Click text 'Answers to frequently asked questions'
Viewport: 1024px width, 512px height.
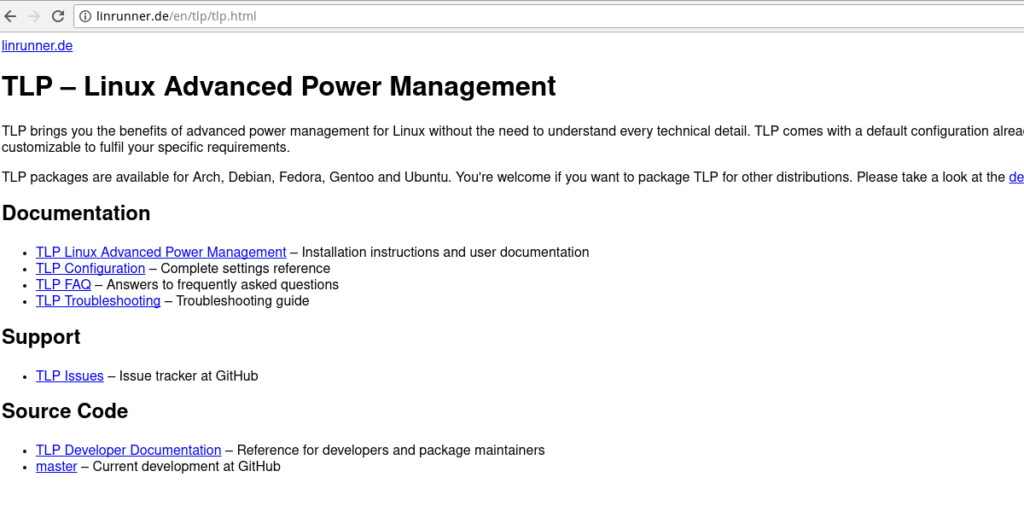223,285
